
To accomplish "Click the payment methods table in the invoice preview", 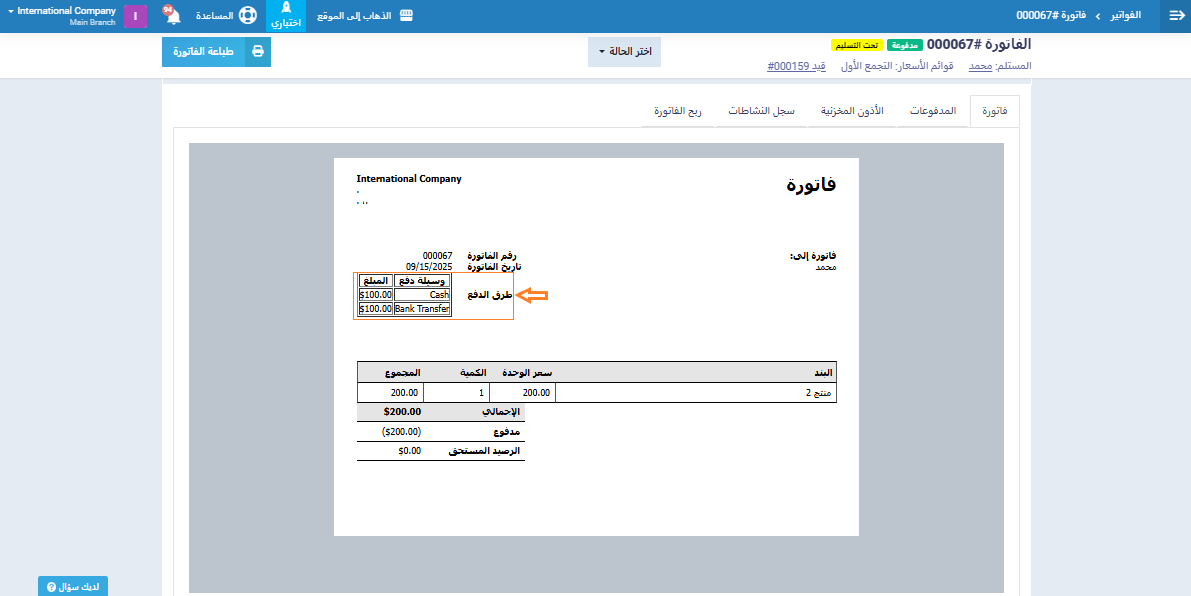I will [x=404, y=295].
